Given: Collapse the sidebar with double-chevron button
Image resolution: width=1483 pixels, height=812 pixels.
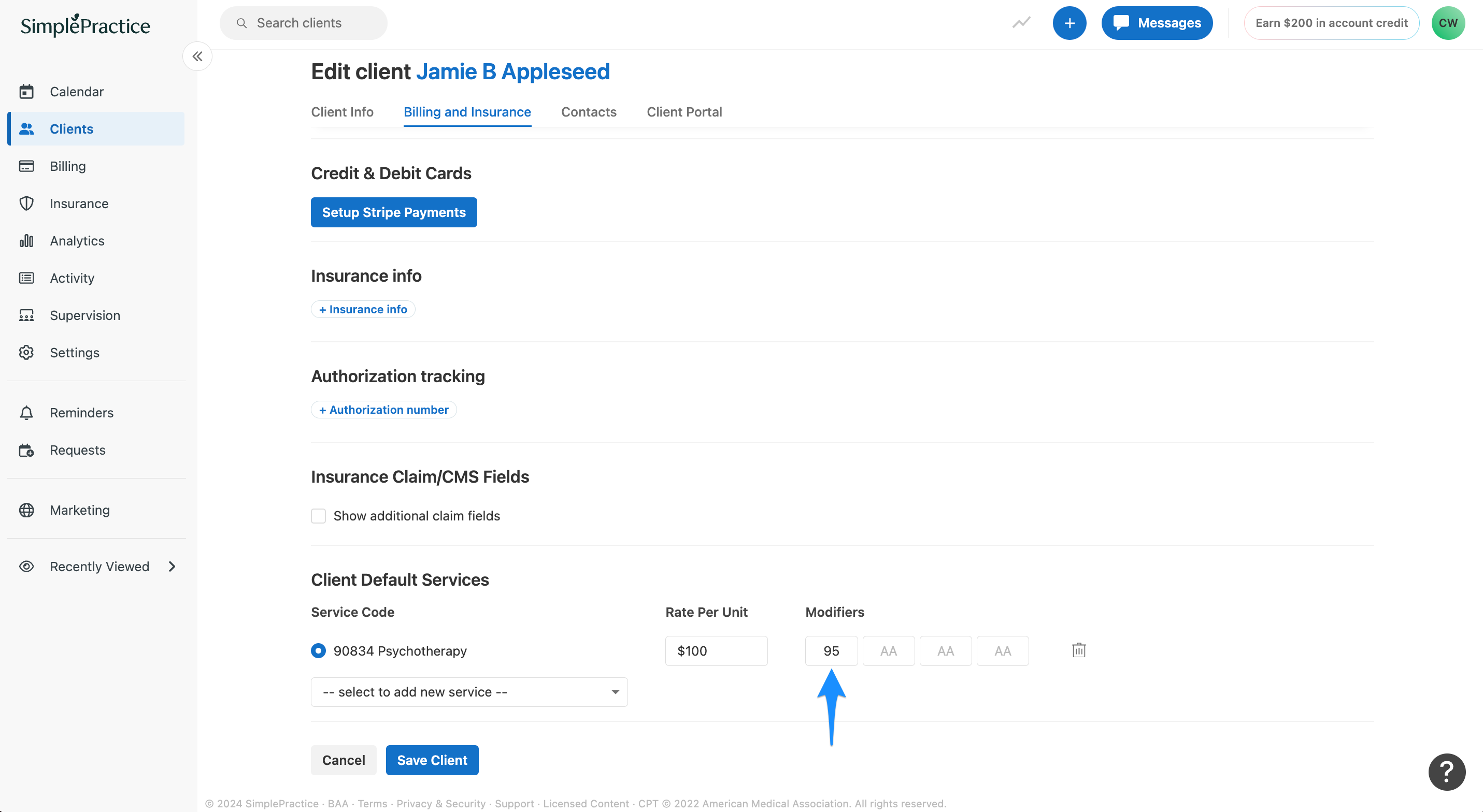Looking at the screenshot, I should (x=197, y=56).
